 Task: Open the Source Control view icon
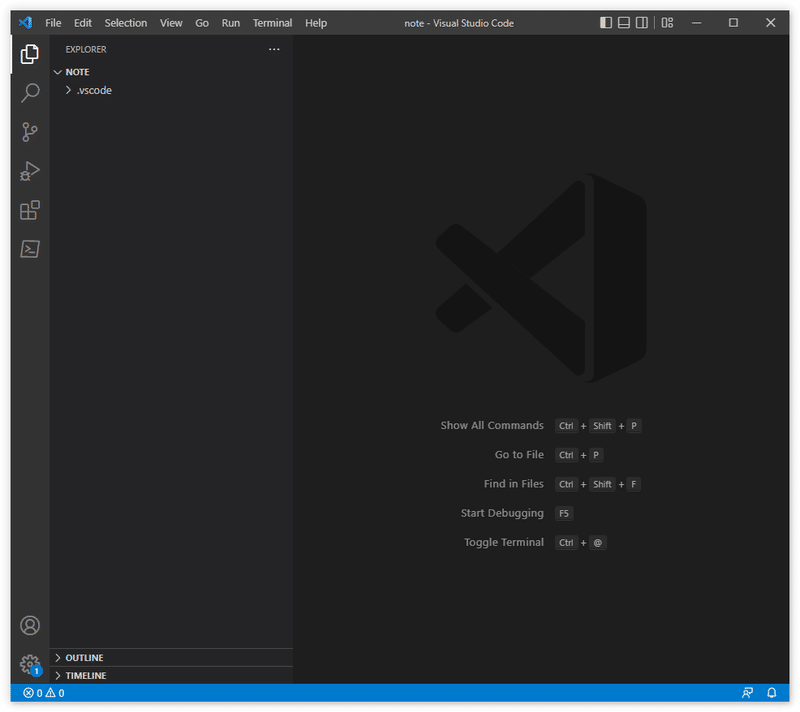click(30, 132)
